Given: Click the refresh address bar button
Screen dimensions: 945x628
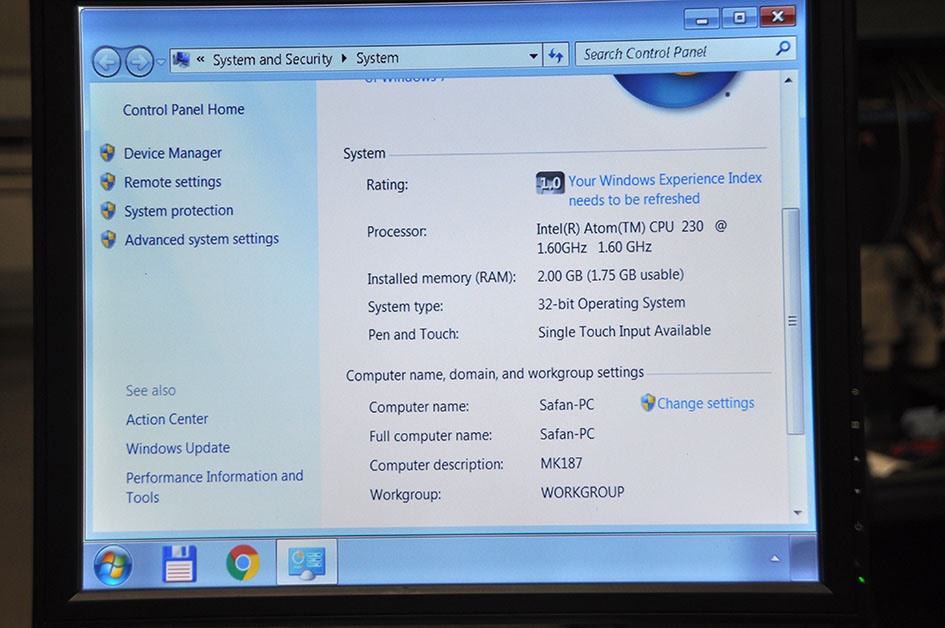Looking at the screenshot, I should [x=556, y=56].
